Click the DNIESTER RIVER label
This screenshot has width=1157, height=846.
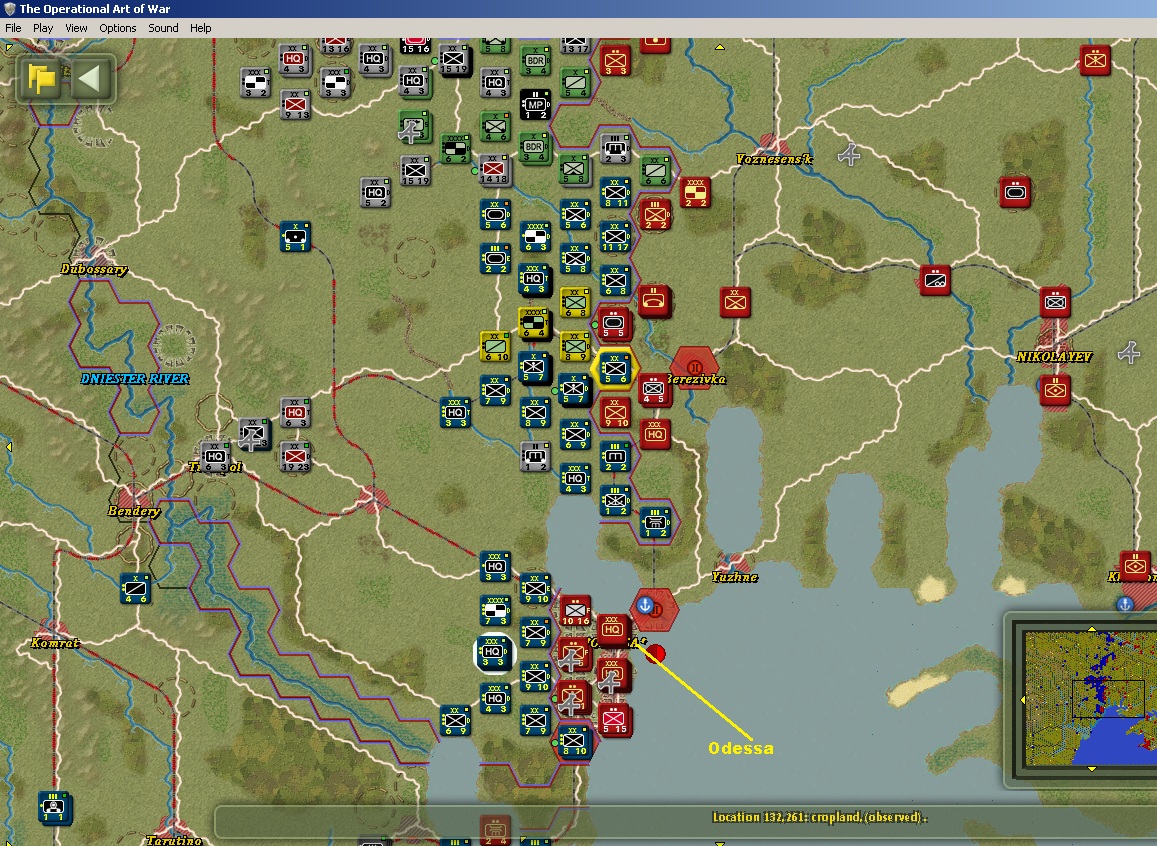[x=135, y=379]
